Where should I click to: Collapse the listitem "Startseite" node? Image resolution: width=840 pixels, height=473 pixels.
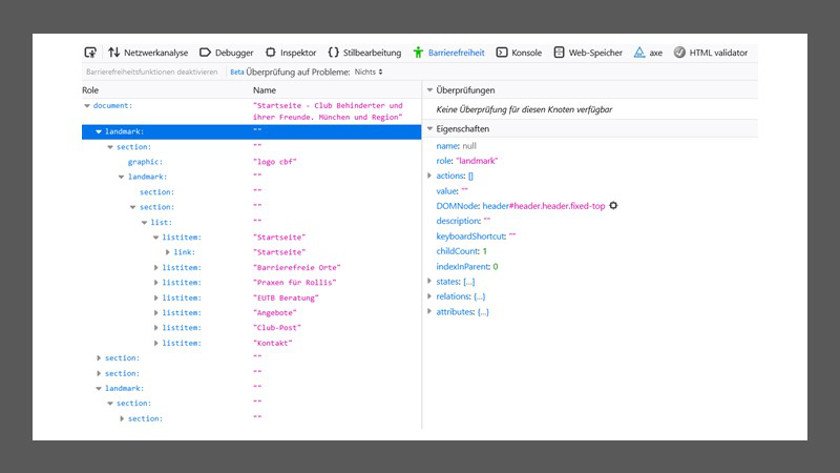156,237
